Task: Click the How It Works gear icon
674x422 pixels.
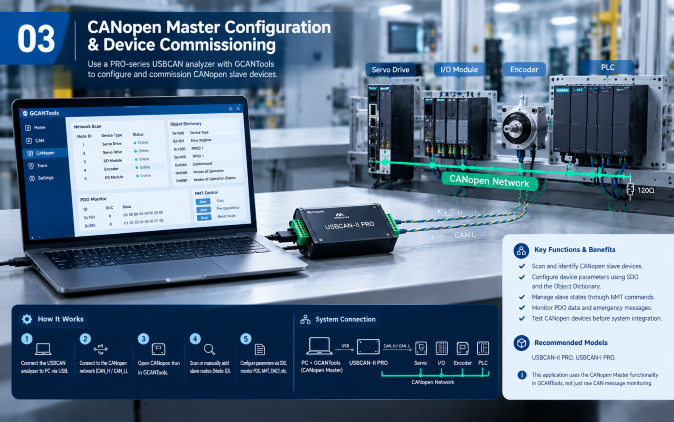Action: [x=27, y=319]
